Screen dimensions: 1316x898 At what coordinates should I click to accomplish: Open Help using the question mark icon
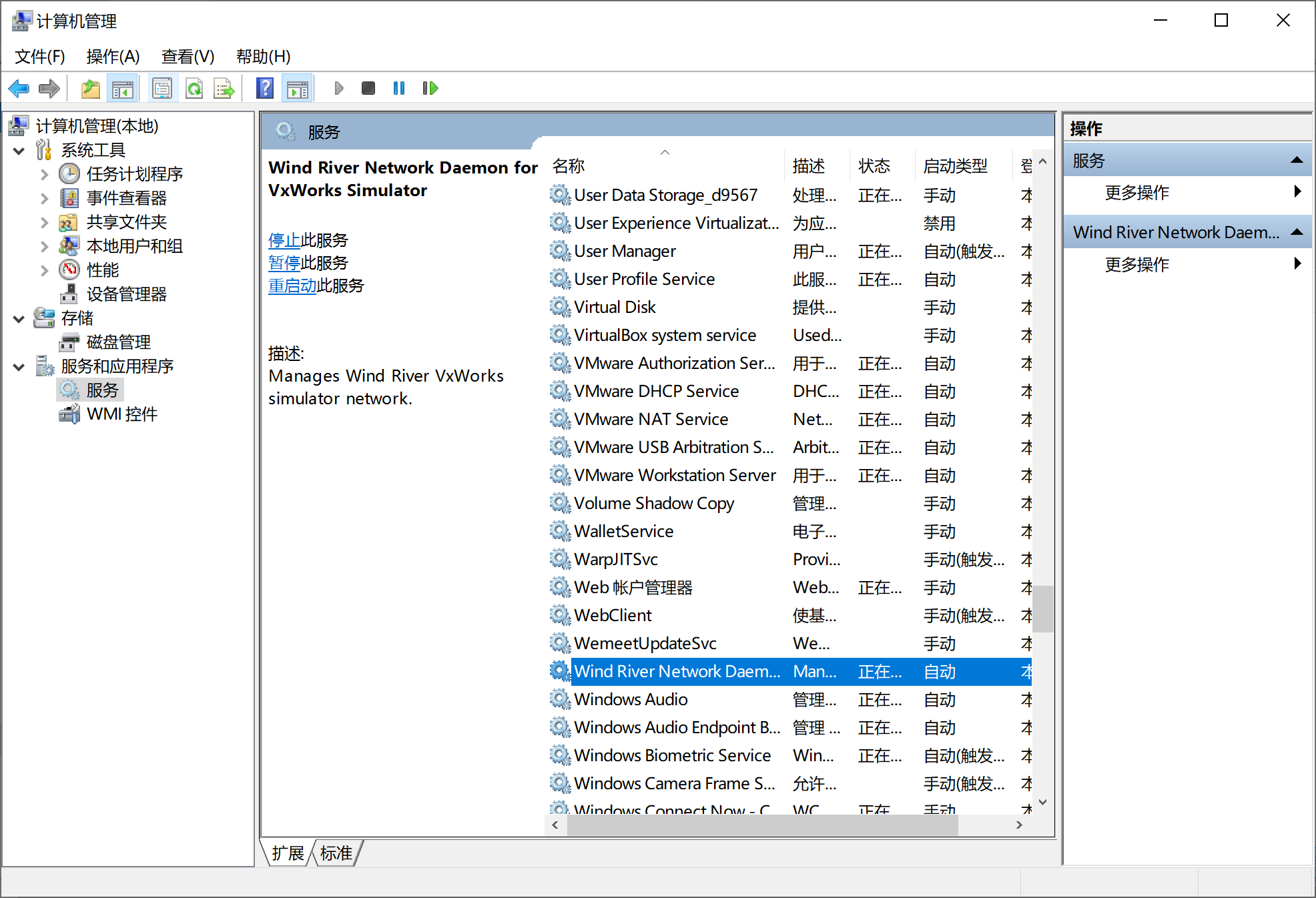coord(265,87)
